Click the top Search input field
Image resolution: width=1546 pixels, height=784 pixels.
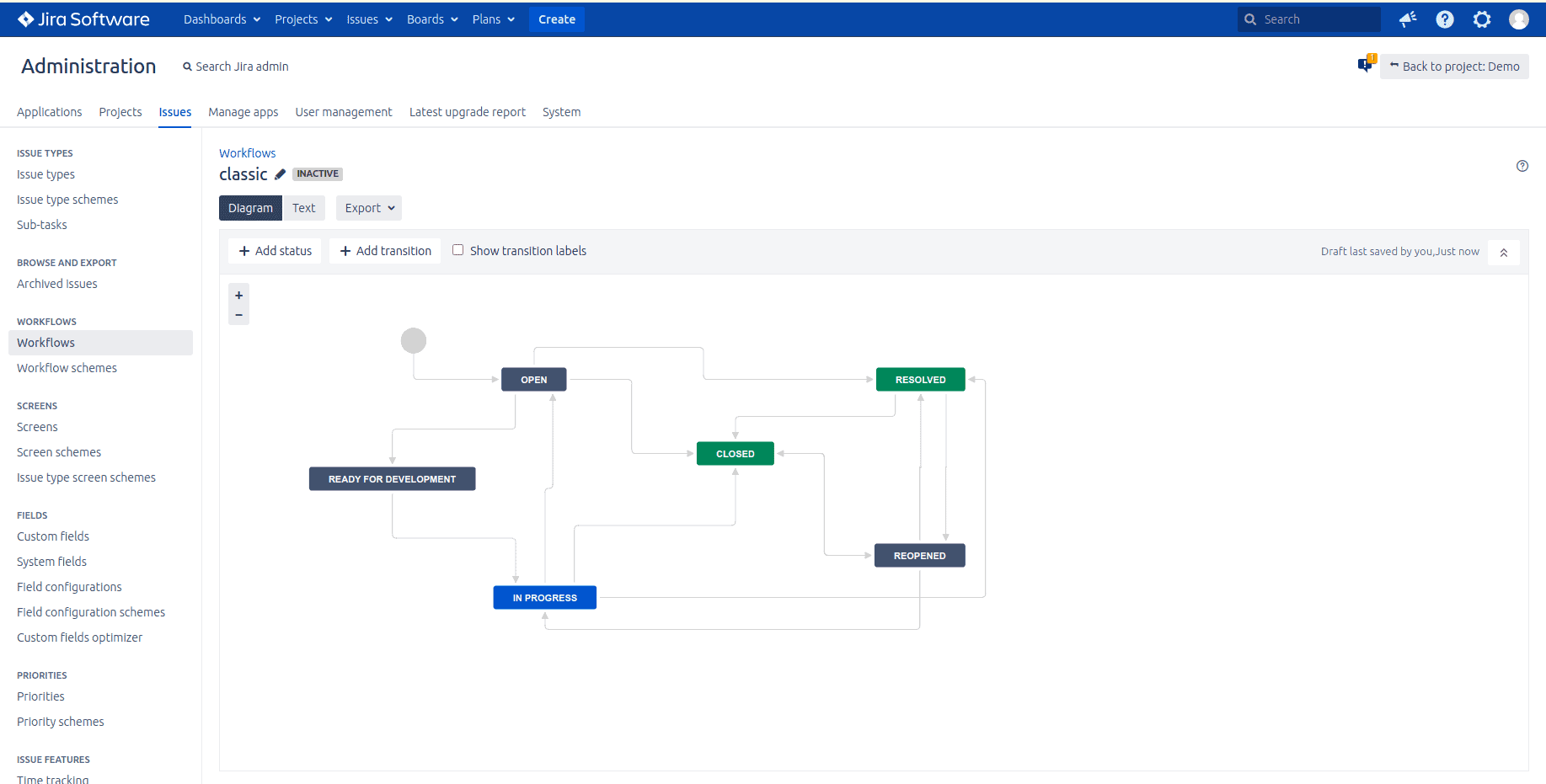pyautogui.click(x=1309, y=19)
